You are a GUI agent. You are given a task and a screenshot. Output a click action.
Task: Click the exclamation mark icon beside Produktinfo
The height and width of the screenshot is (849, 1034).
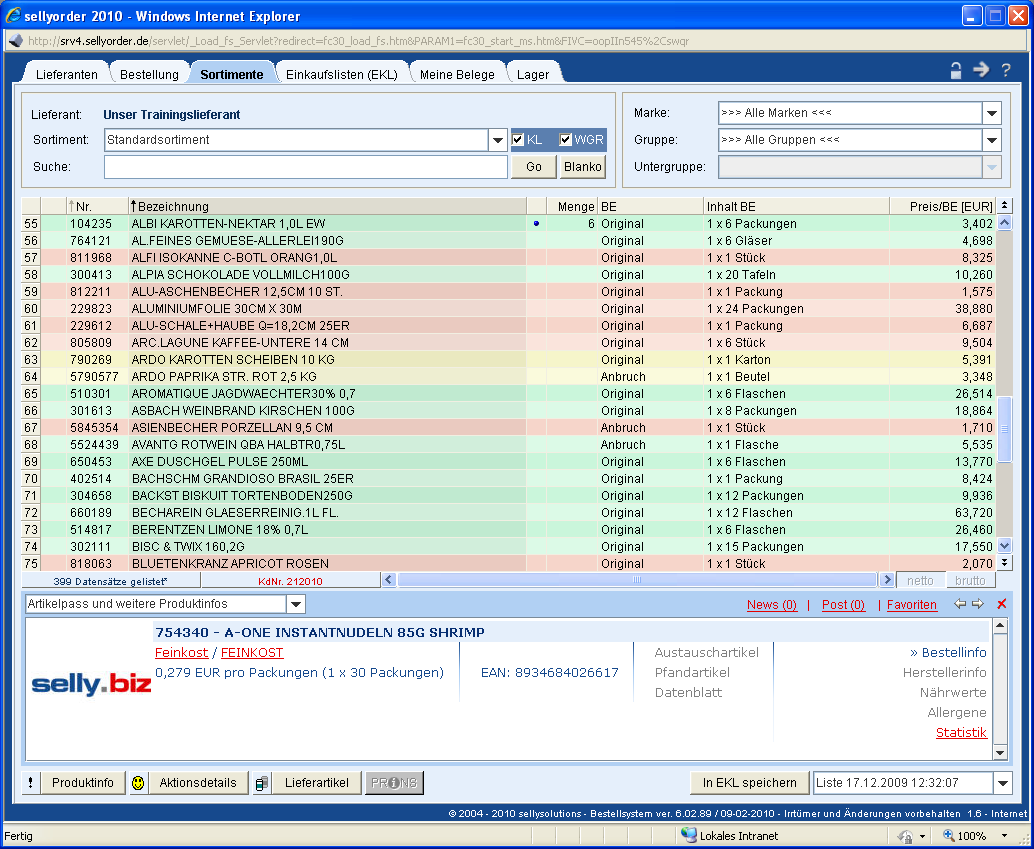pos(30,783)
